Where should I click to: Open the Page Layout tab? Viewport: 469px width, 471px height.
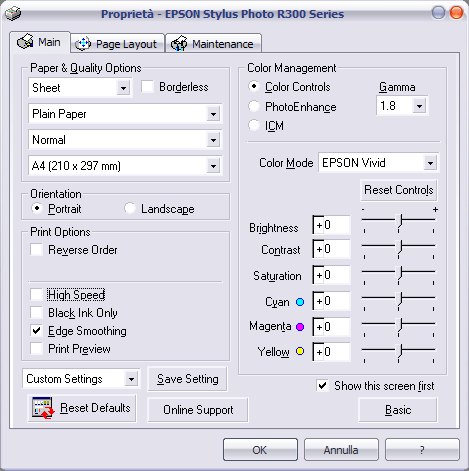118,43
